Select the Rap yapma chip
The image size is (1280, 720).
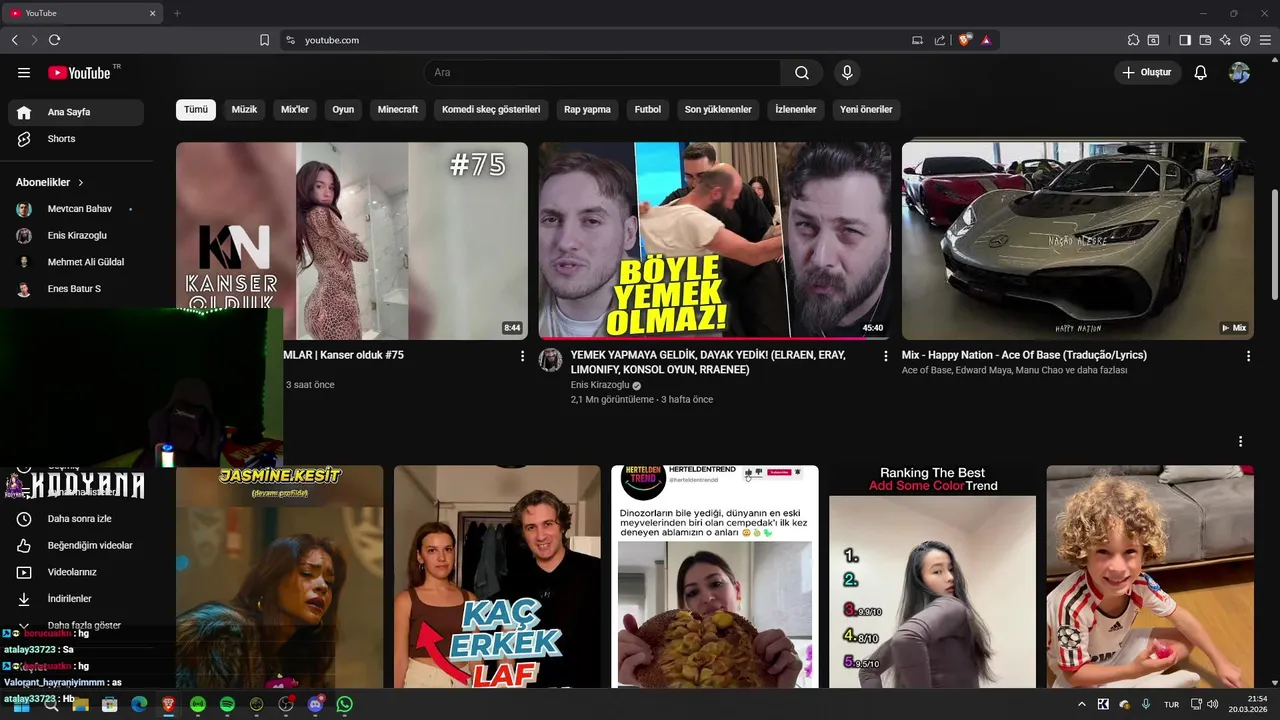[x=587, y=109]
